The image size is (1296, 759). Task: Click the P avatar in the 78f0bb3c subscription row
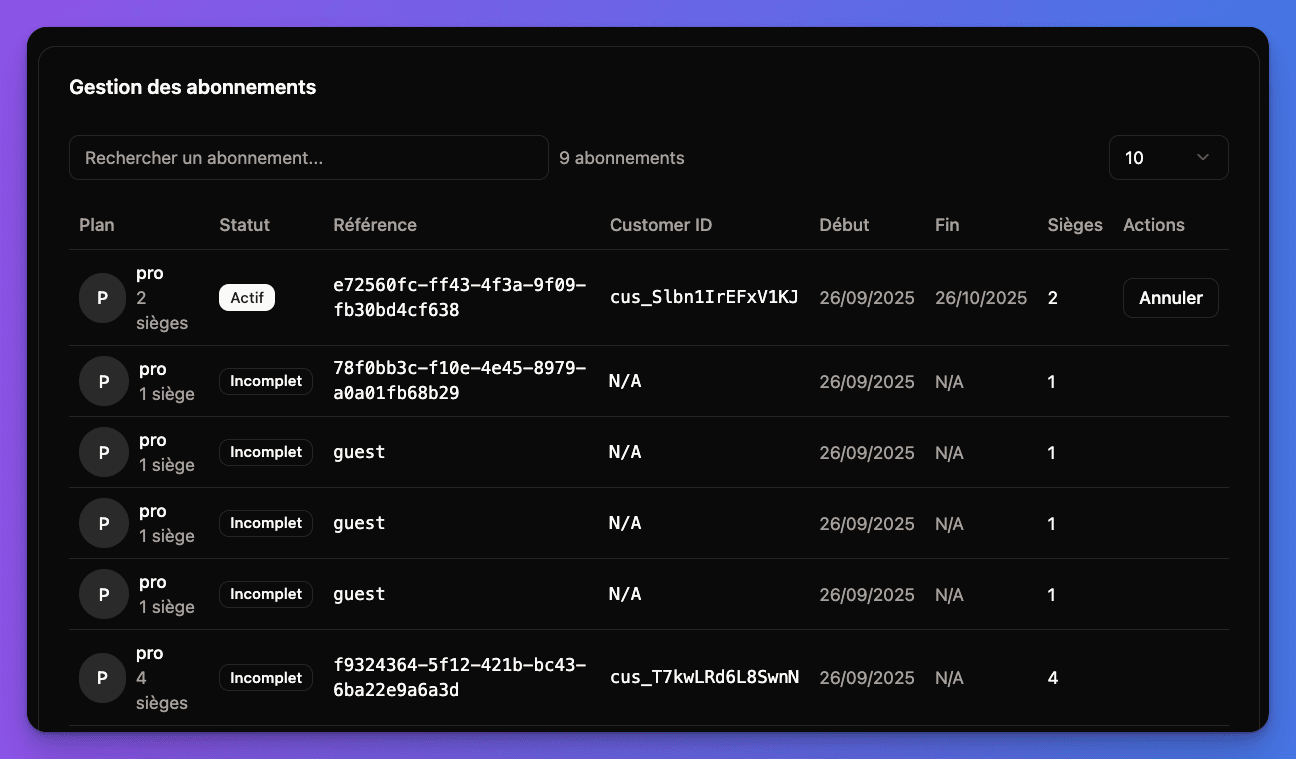pyautogui.click(x=102, y=381)
